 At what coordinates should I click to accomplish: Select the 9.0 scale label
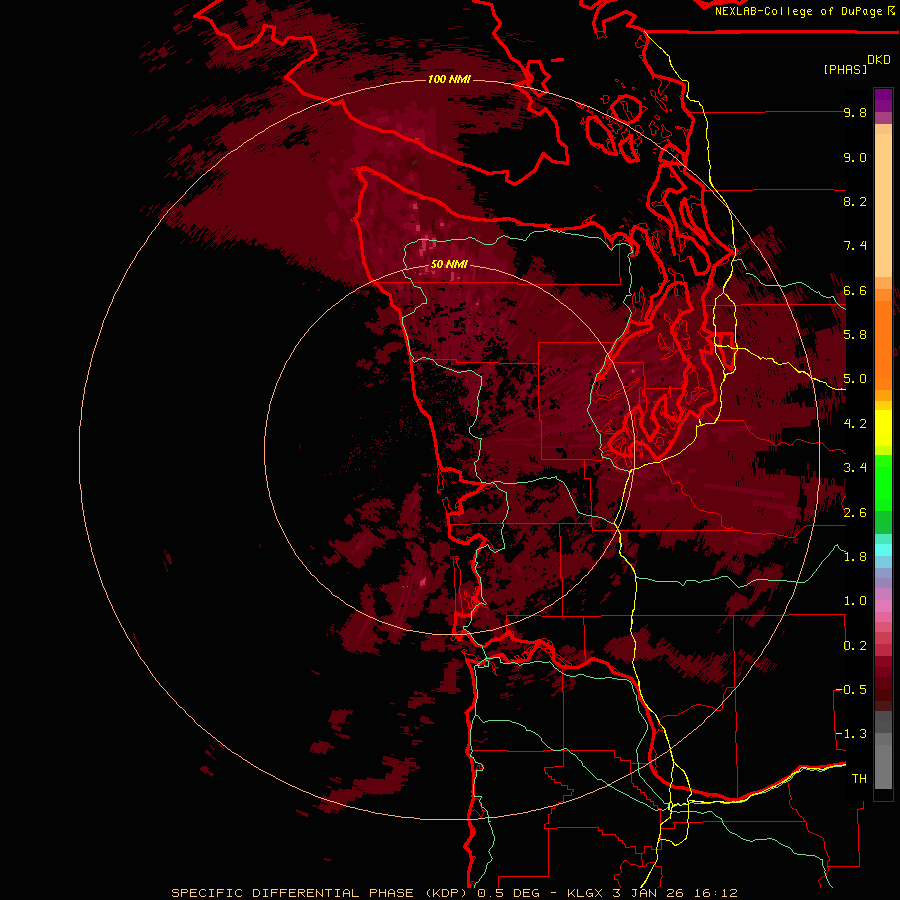pyautogui.click(x=855, y=157)
